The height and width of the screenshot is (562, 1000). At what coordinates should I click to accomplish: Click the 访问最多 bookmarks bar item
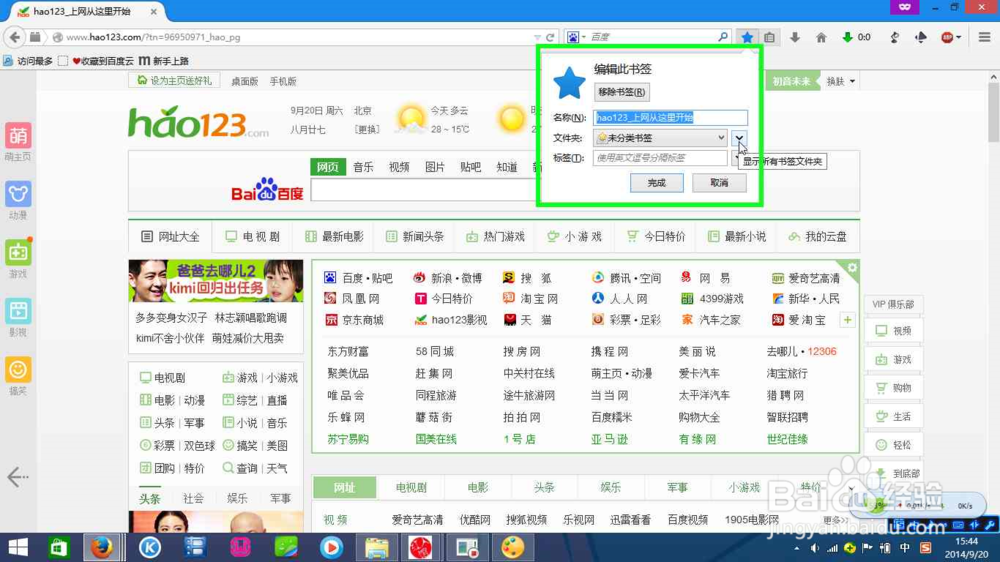29,61
